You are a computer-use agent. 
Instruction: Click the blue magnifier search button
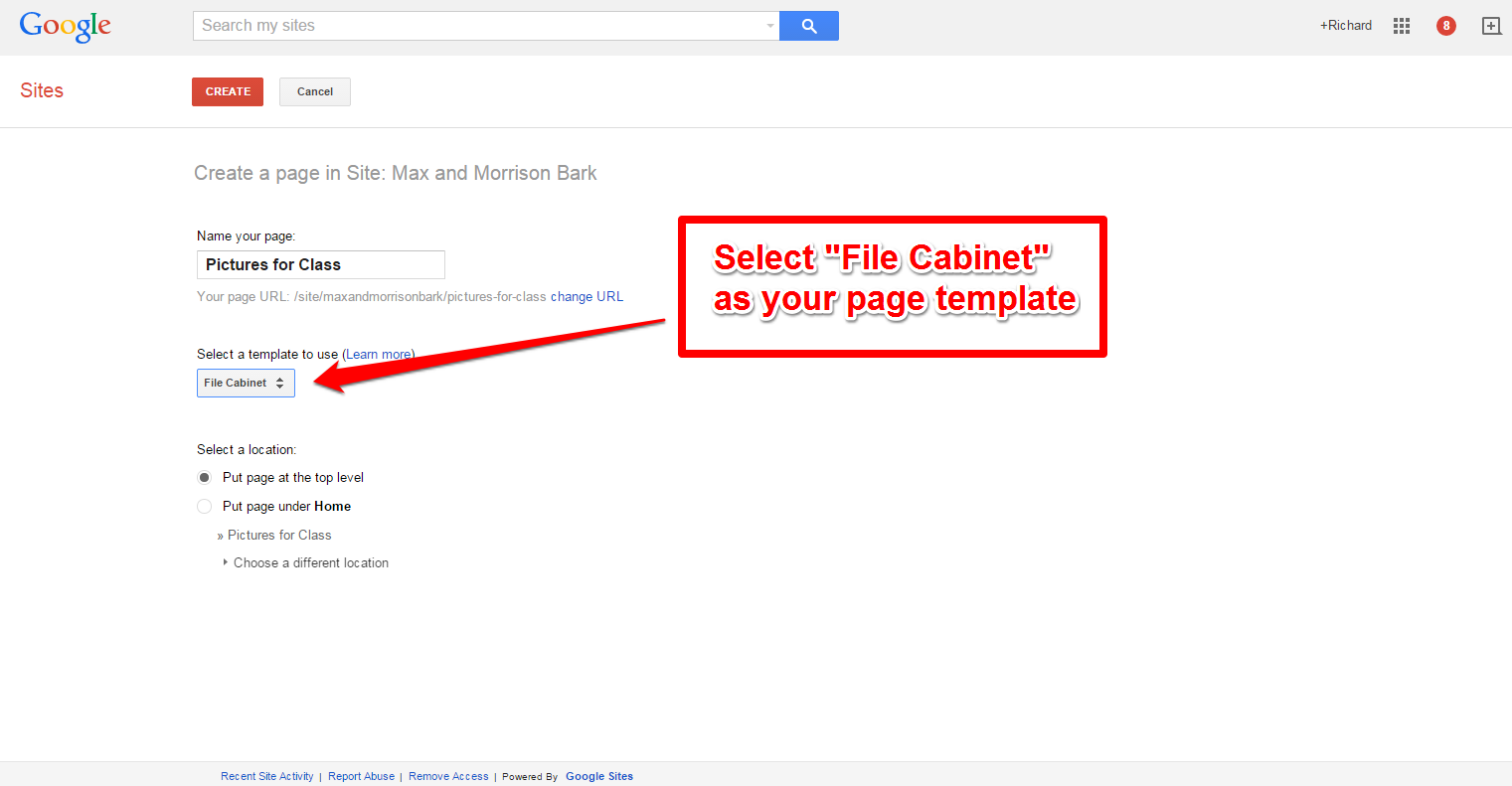(809, 26)
